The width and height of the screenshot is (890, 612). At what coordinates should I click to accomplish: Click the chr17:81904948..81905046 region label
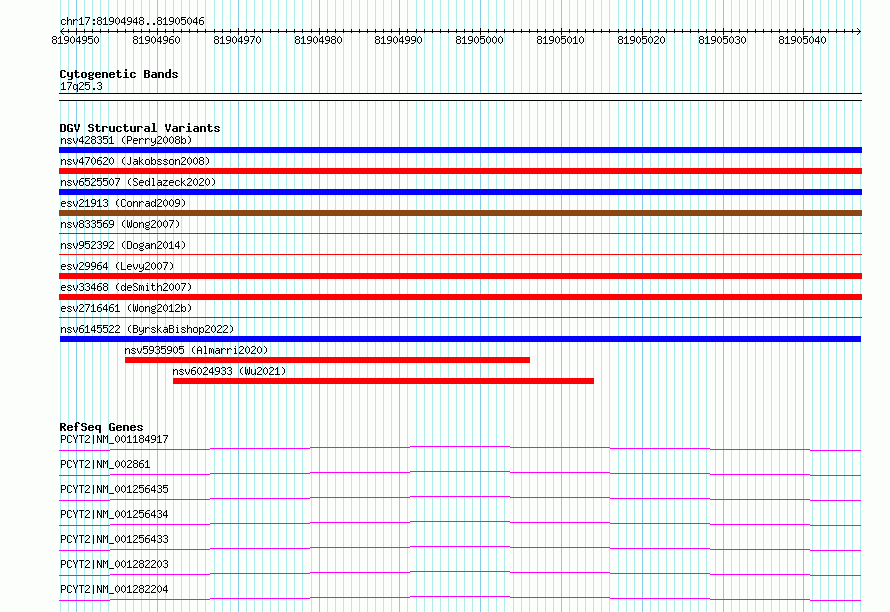pyautogui.click(x=132, y=21)
